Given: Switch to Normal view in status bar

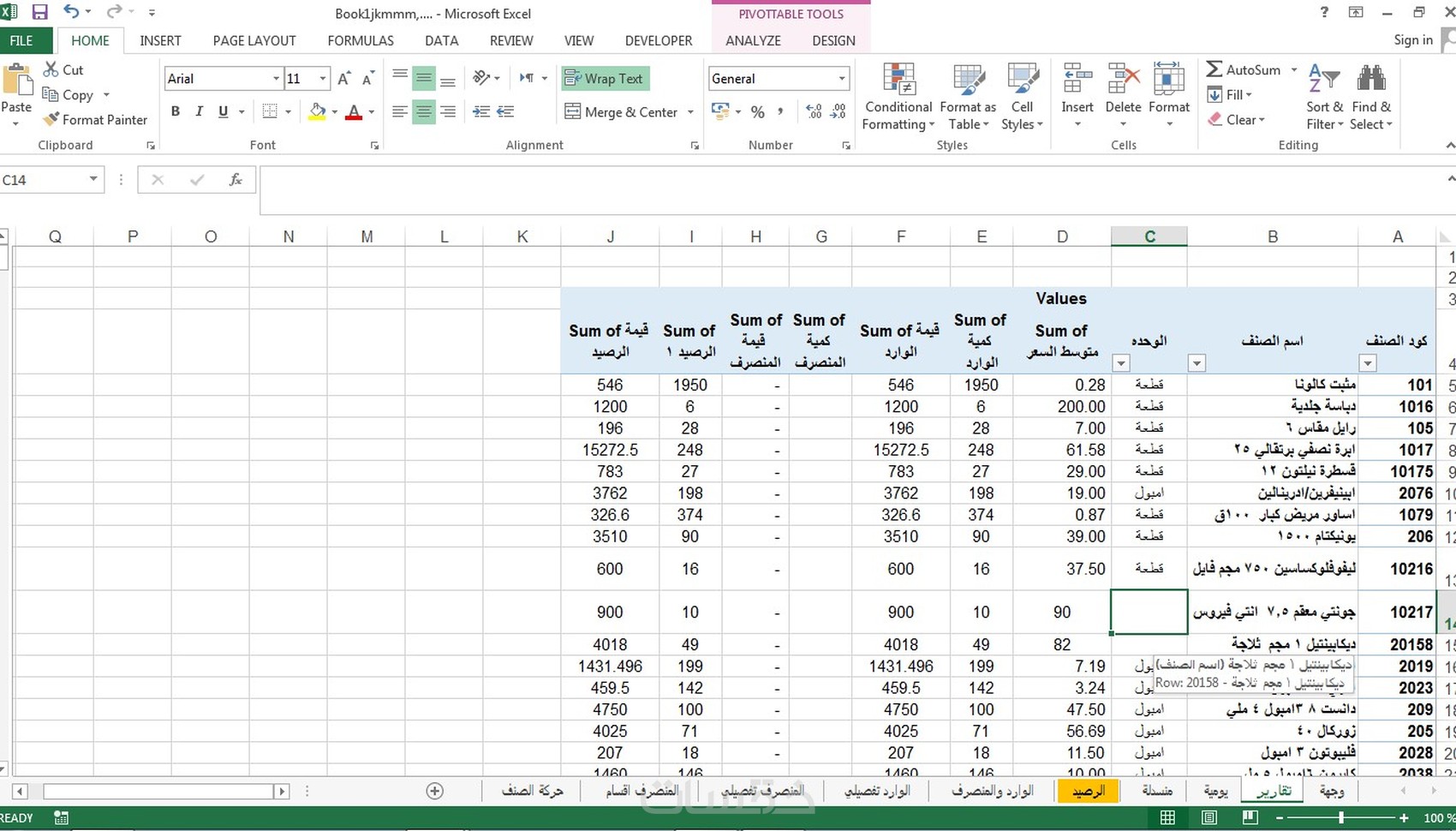Looking at the screenshot, I should tap(1167, 817).
